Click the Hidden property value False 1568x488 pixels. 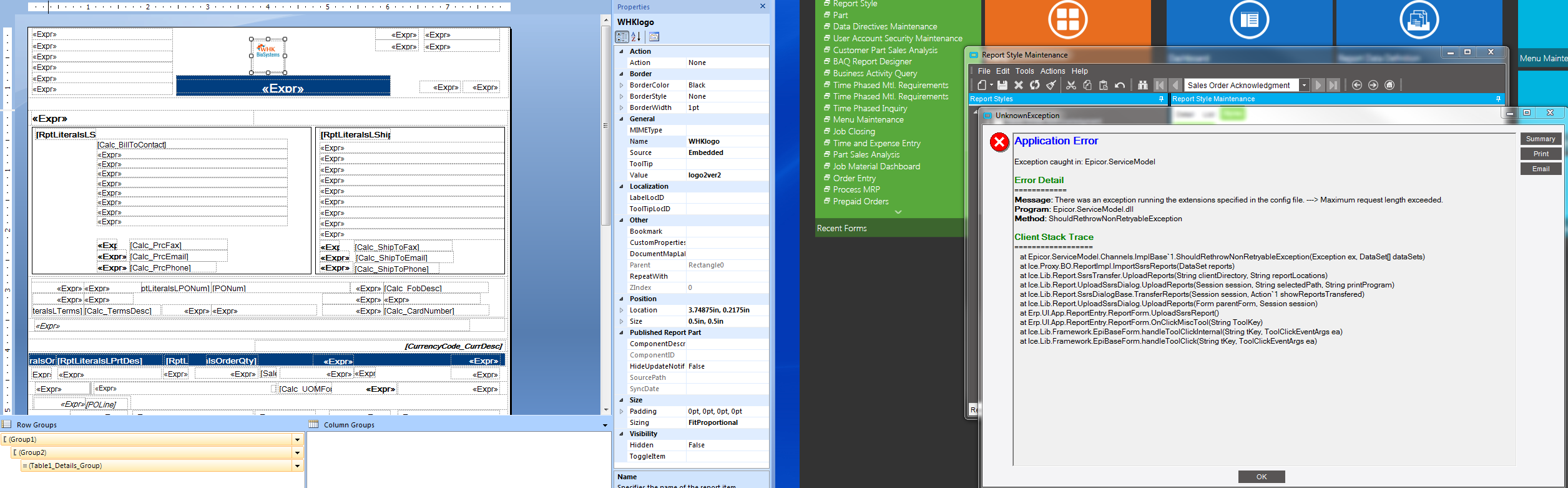coord(727,445)
